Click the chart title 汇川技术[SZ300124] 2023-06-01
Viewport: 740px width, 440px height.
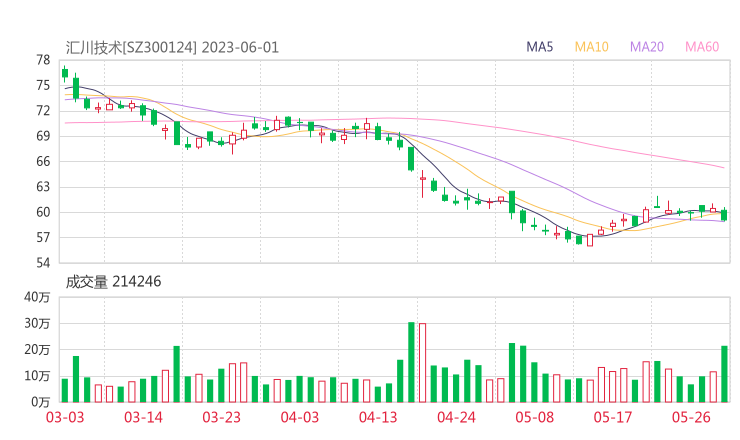click(172, 48)
